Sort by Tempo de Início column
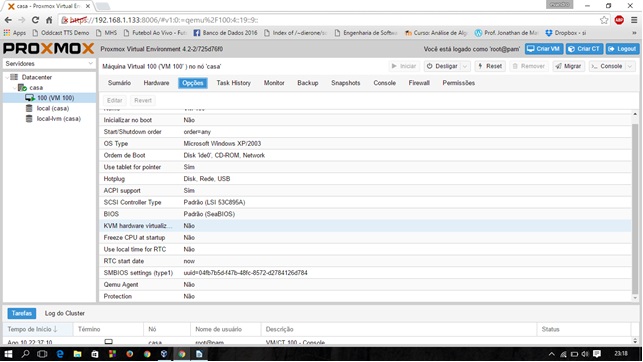Image resolution: width=643 pixels, height=362 pixels. pyautogui.click(x=38, y=329)
